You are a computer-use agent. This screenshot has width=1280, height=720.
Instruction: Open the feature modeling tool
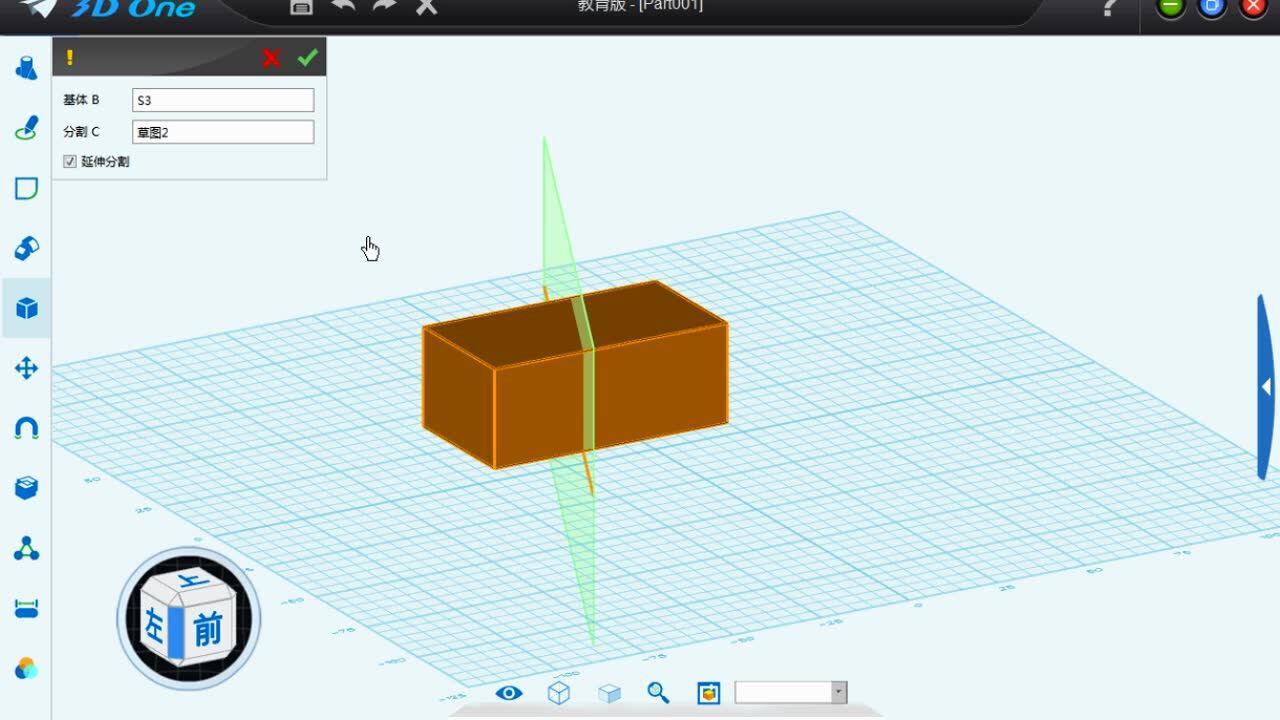click(27, 248)
